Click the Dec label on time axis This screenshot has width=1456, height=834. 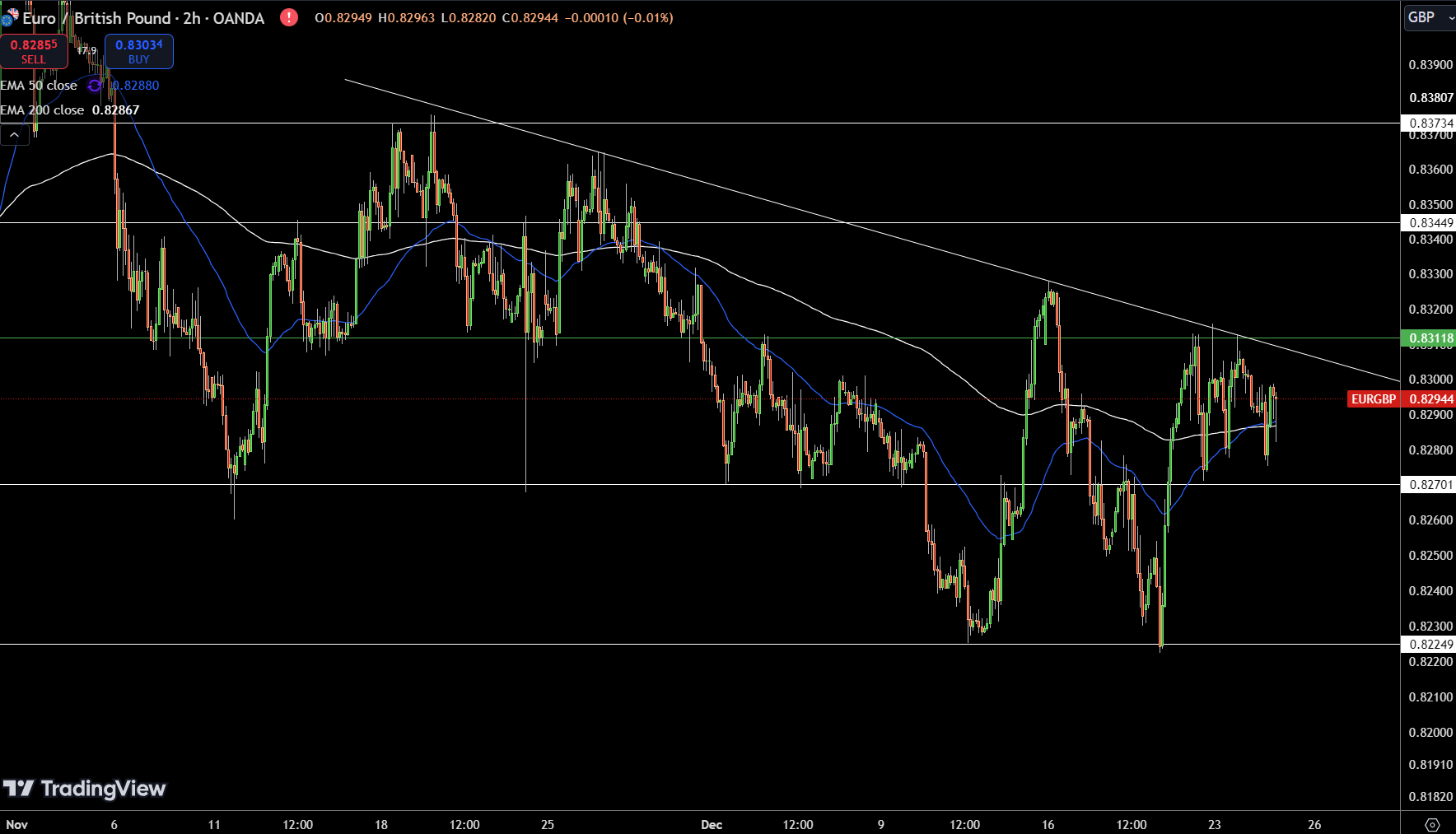[x=712, y=825]
